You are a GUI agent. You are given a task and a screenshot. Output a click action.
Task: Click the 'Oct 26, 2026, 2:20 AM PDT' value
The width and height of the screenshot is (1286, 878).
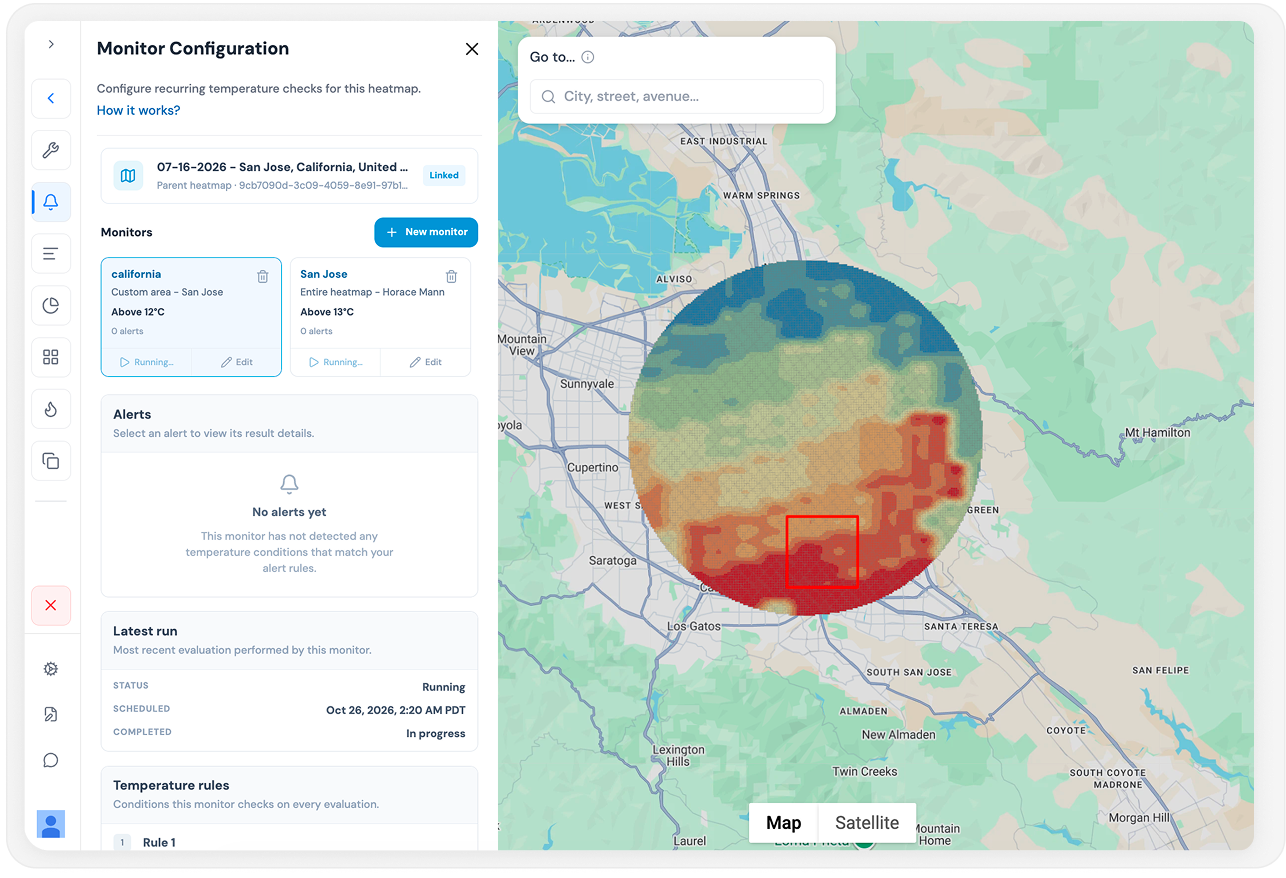[396, 710]
